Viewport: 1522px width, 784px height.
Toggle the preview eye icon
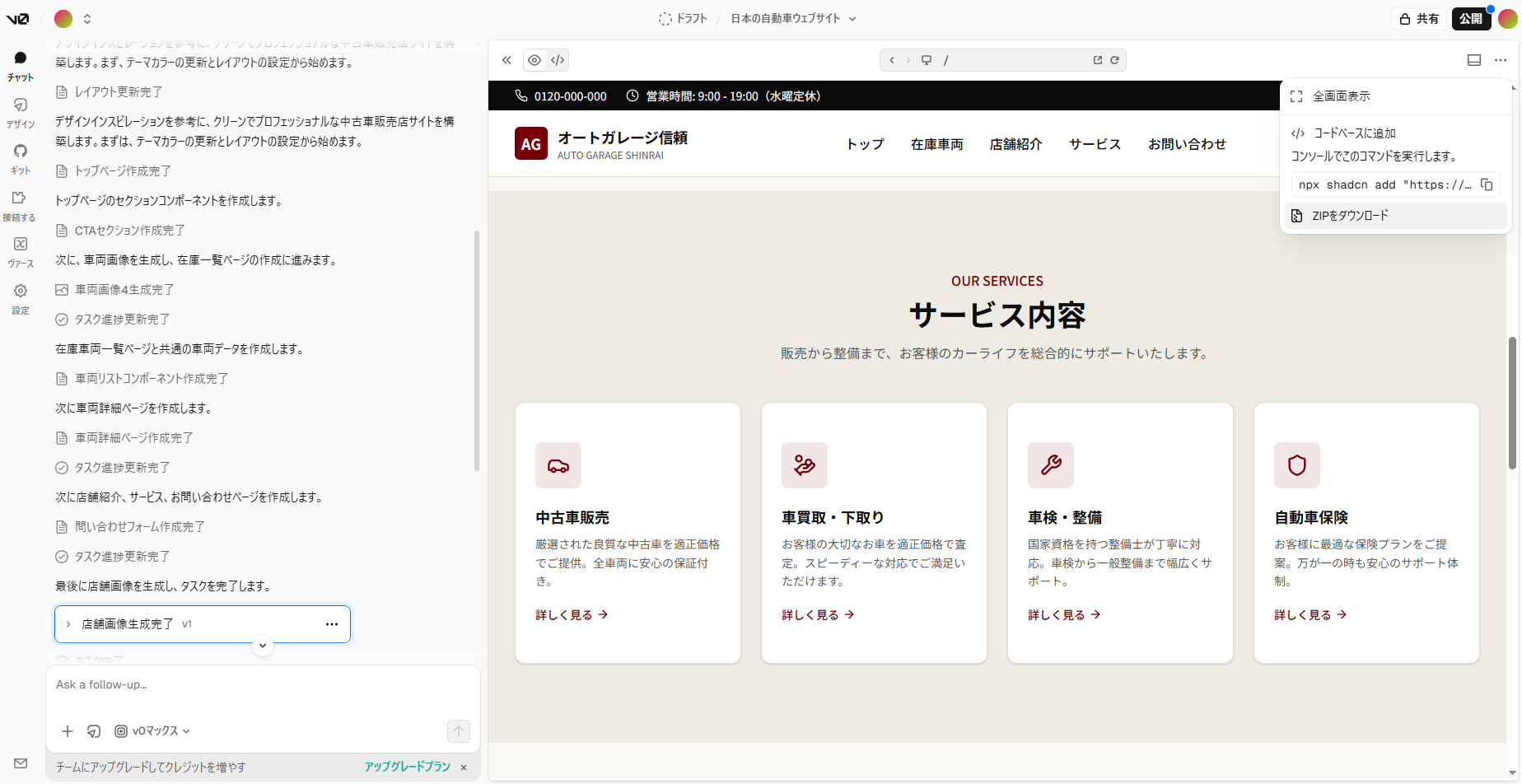(534, 59)
